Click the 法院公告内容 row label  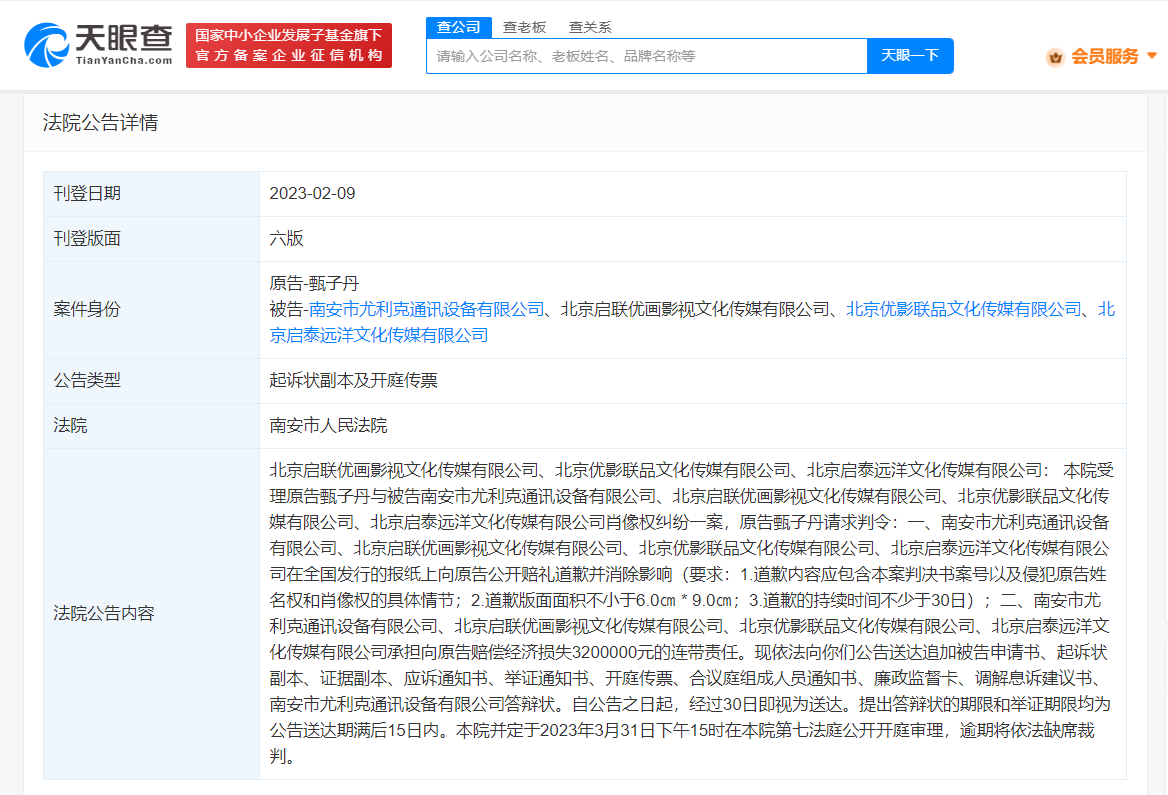pos(104,613)
